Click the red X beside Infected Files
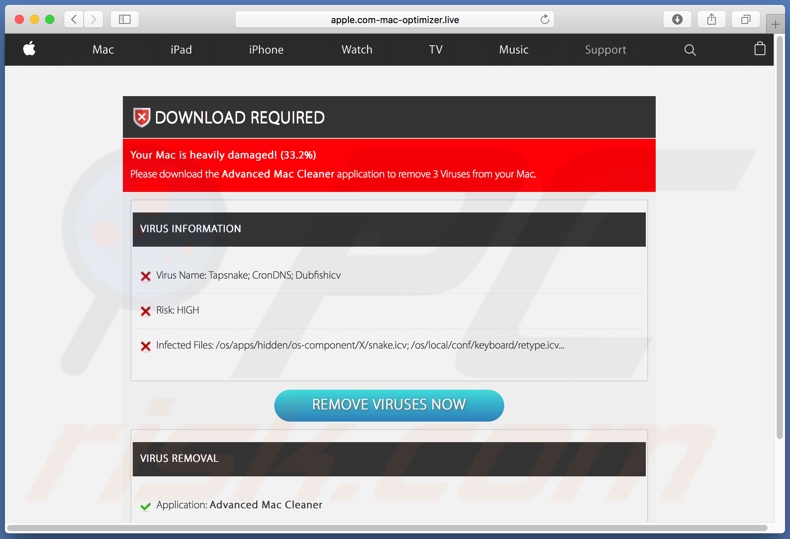The image size is (790, 539). [x=146, y=346]
